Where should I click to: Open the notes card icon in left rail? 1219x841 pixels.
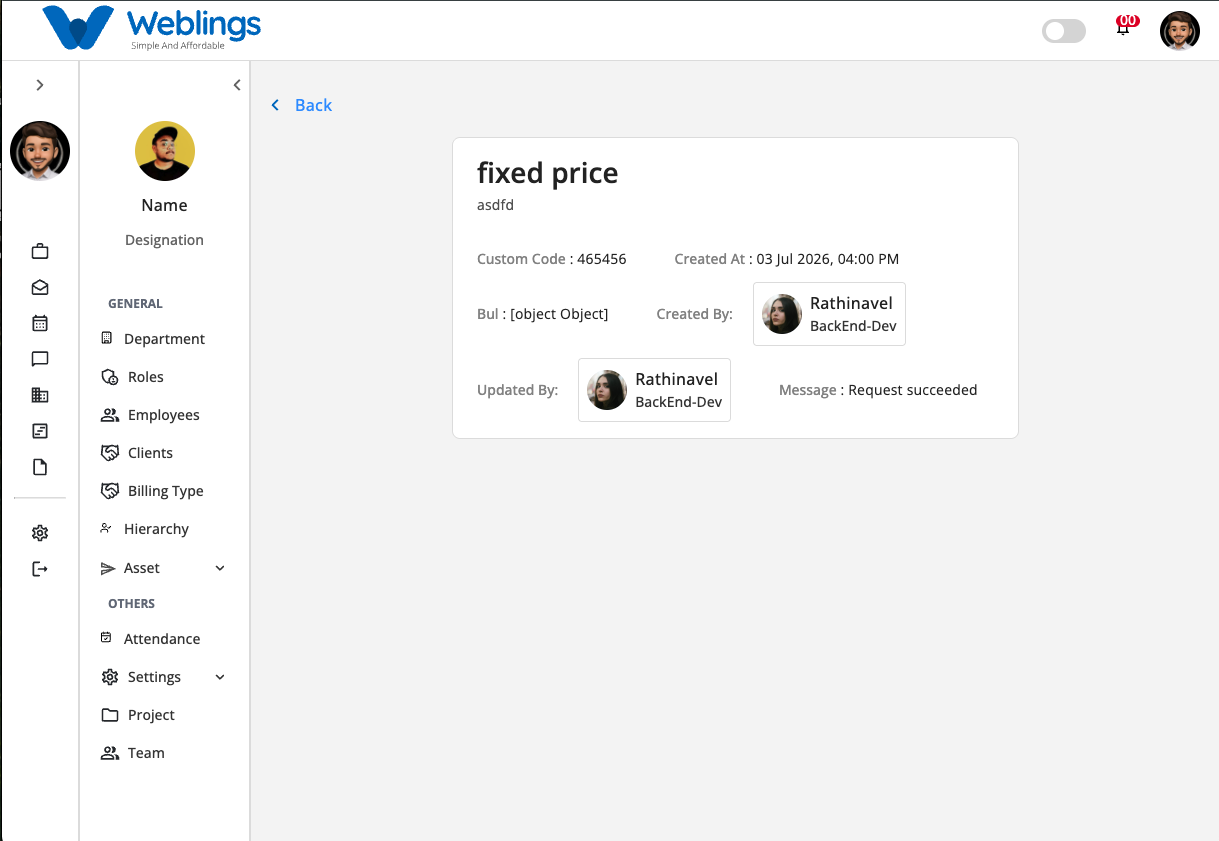[x=40, y=431]
